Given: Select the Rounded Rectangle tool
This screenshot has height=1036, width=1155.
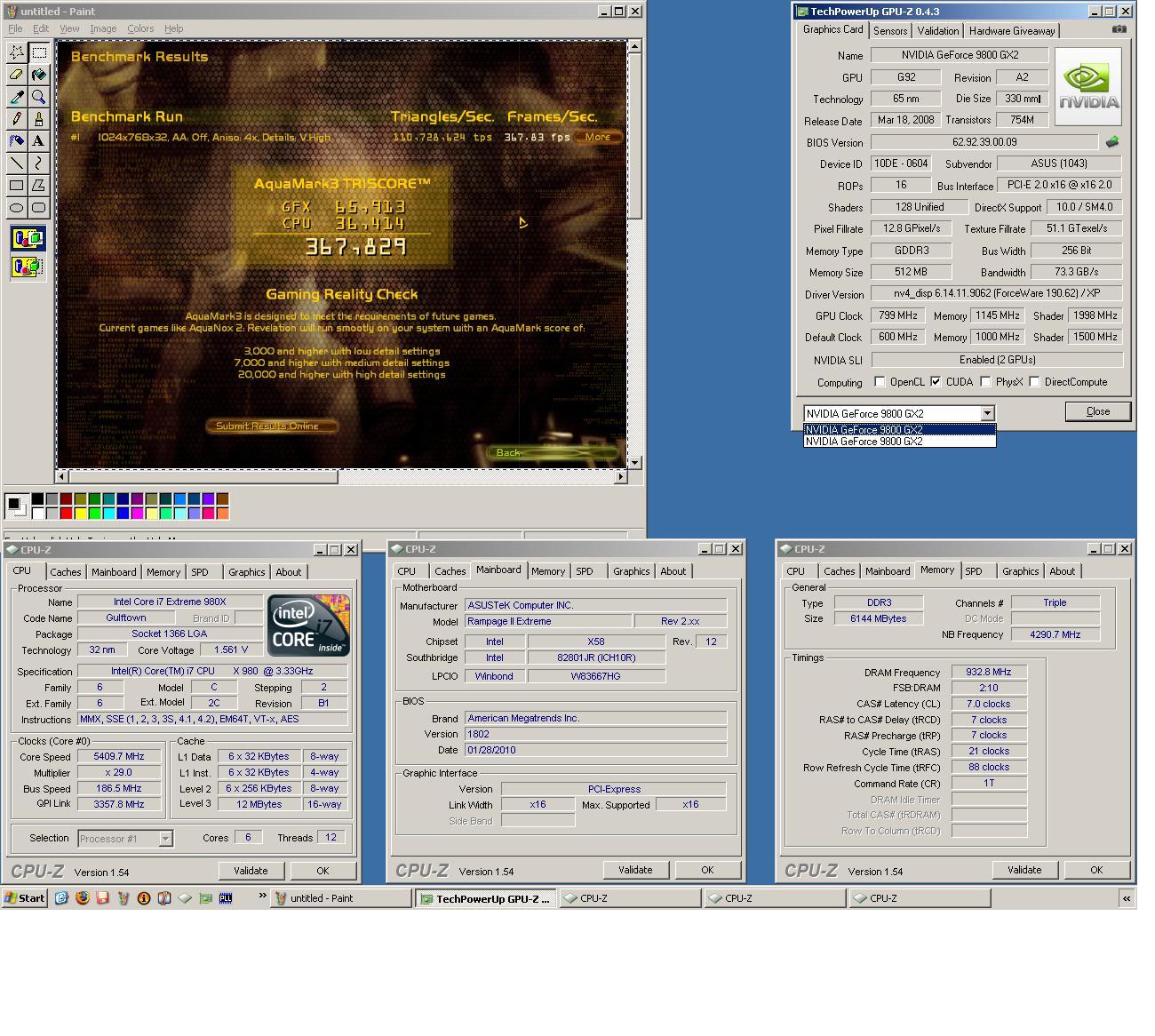Looking at the screenshot, I should (x=39, y=208).
